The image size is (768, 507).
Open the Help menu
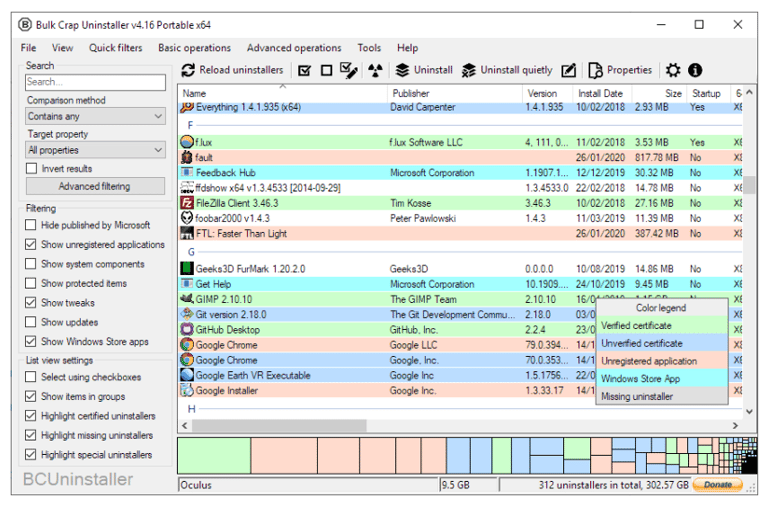coord(407,48)
